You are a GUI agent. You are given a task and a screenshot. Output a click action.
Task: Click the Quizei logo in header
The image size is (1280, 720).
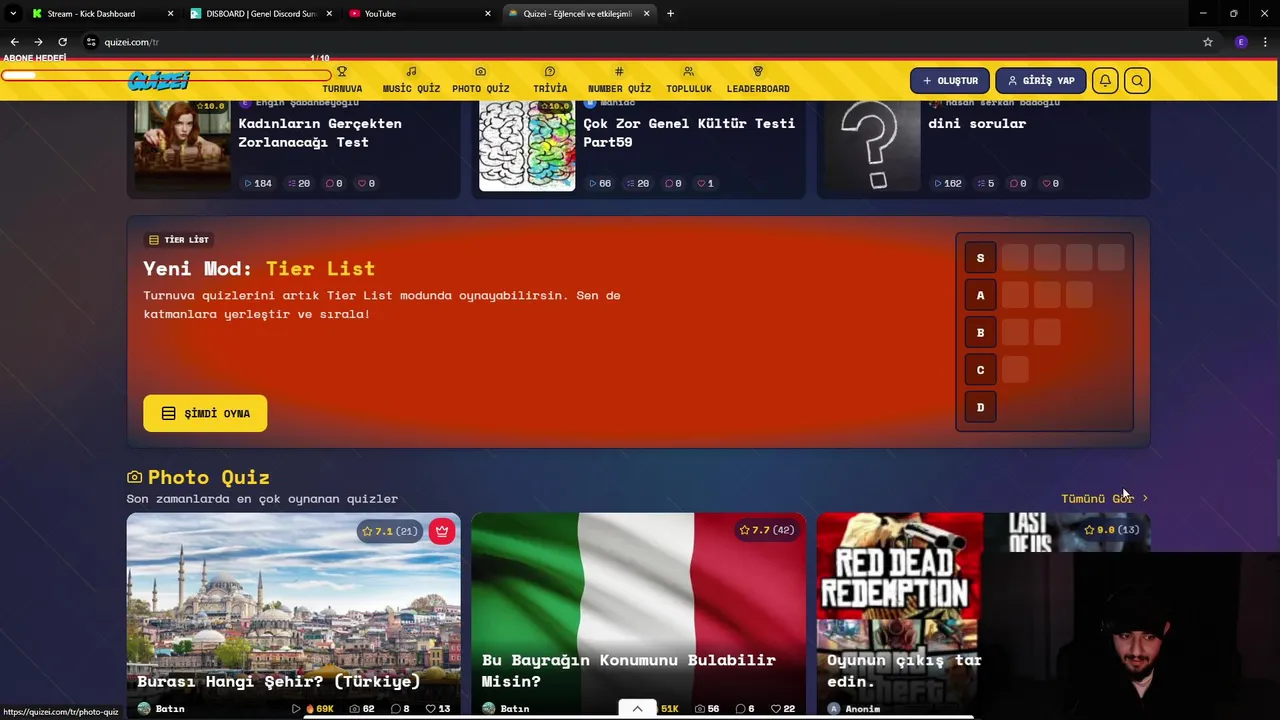point(159,82)
